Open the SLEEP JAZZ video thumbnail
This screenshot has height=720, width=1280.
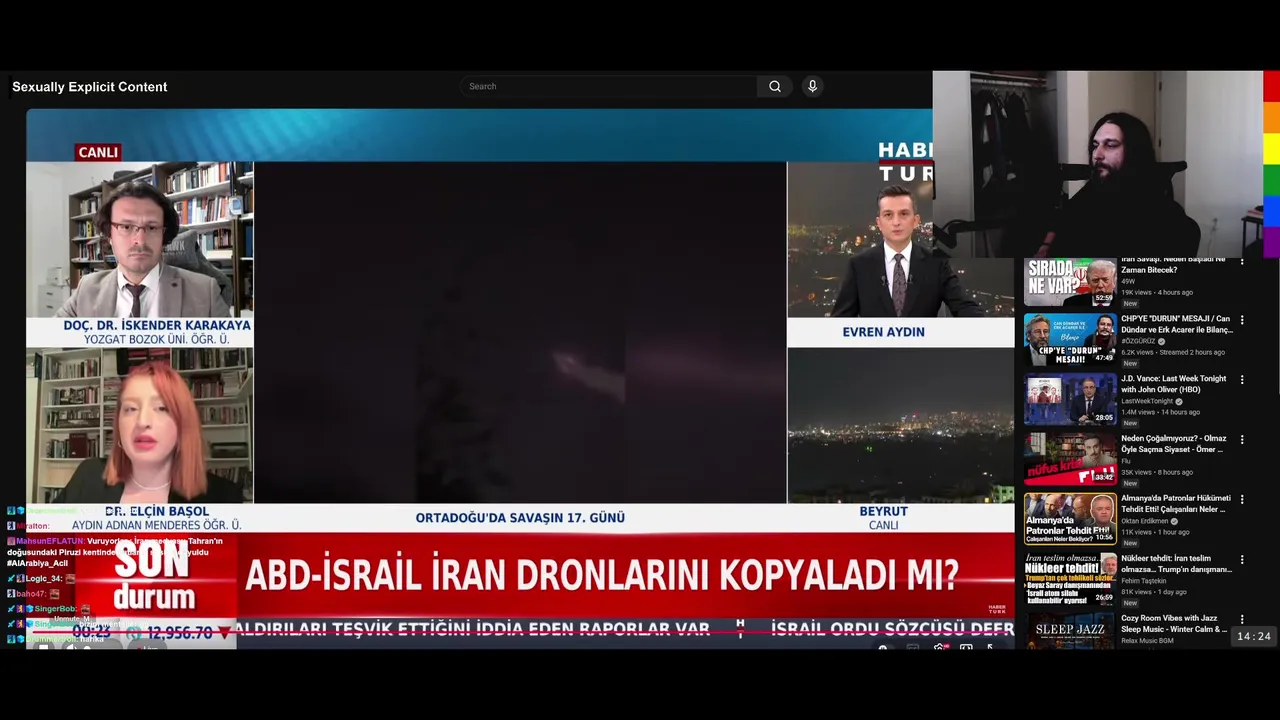(x=1070, y=631)
